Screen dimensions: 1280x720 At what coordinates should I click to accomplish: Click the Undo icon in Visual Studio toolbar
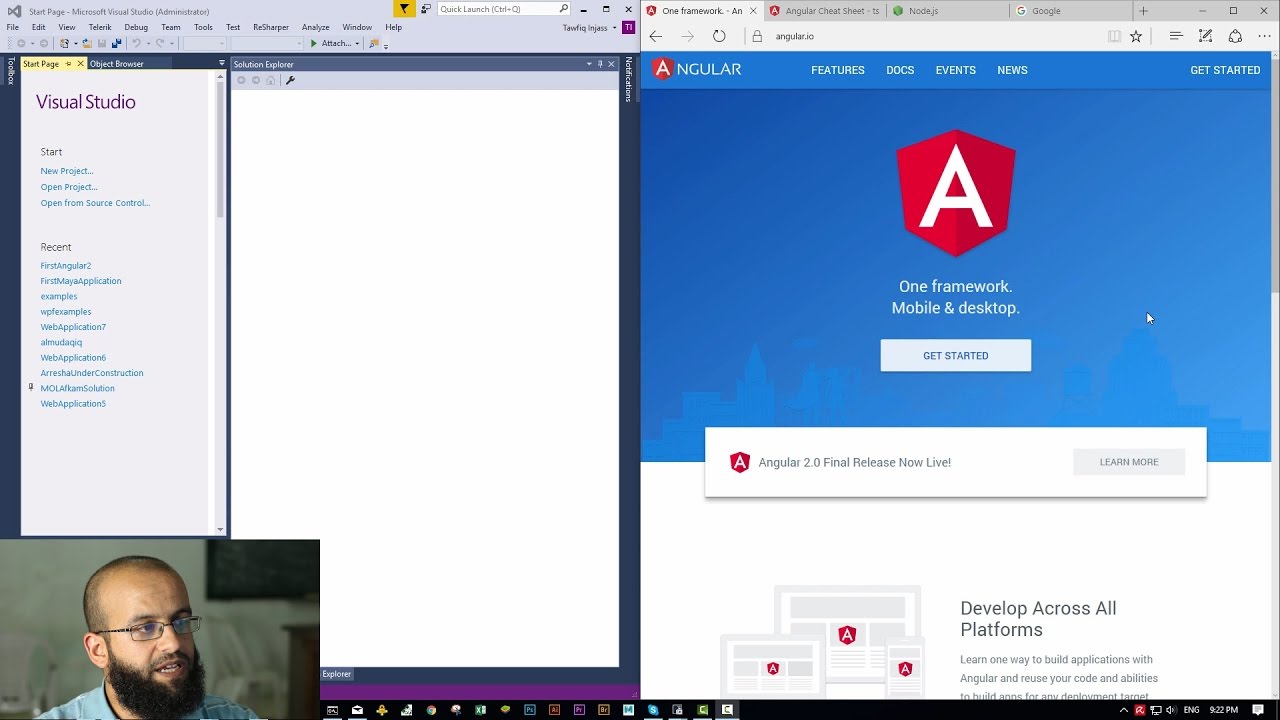tap(136, 44)
